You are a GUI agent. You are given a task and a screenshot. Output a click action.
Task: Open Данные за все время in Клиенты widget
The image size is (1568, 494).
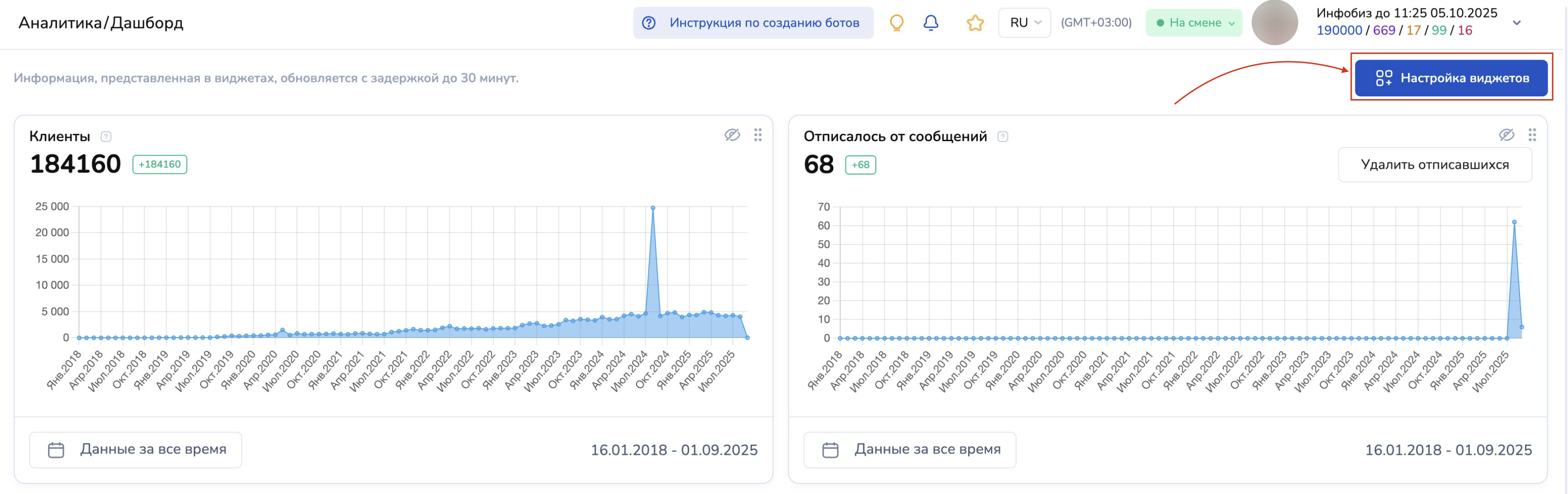point(136,450)
